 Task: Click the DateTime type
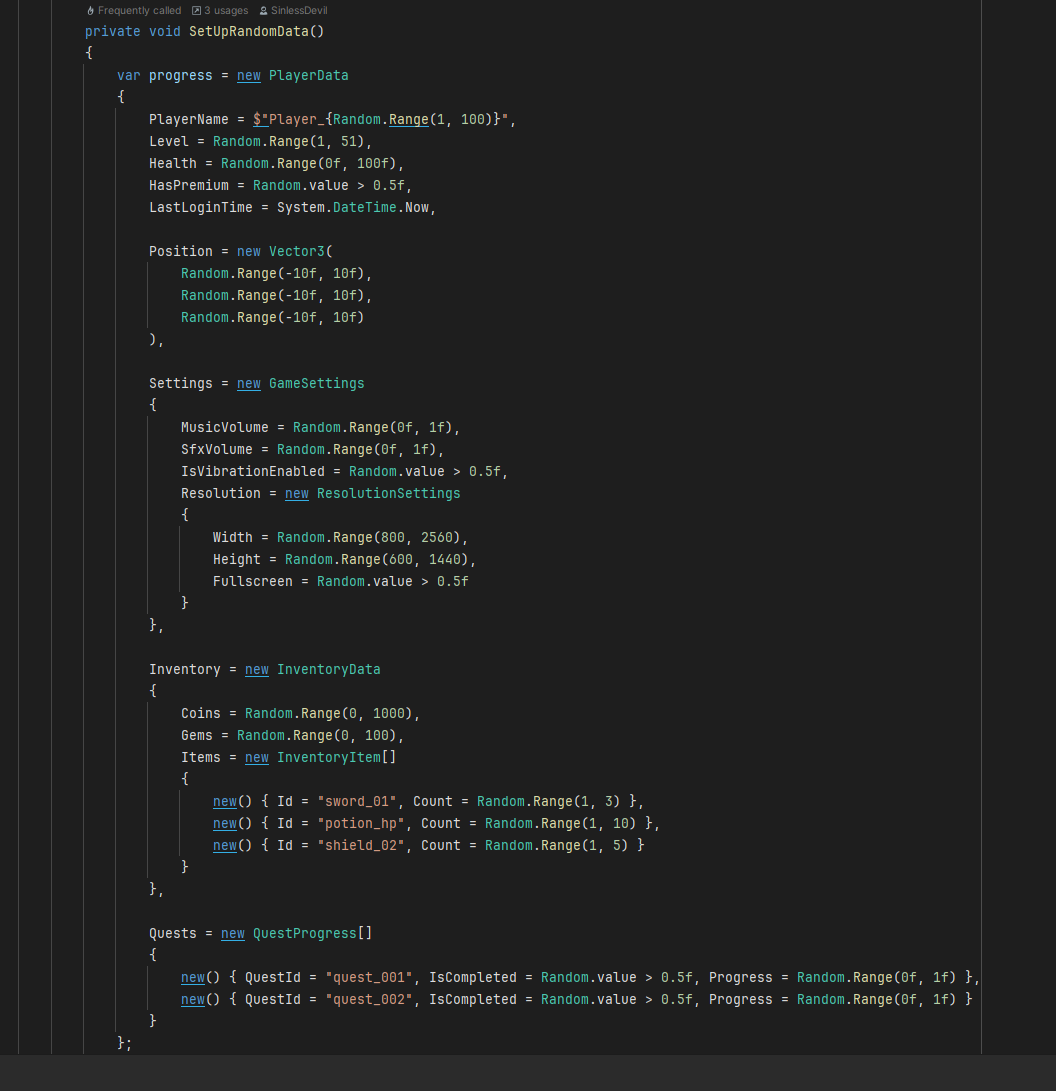pyautogui.click(x=365, y=207)
